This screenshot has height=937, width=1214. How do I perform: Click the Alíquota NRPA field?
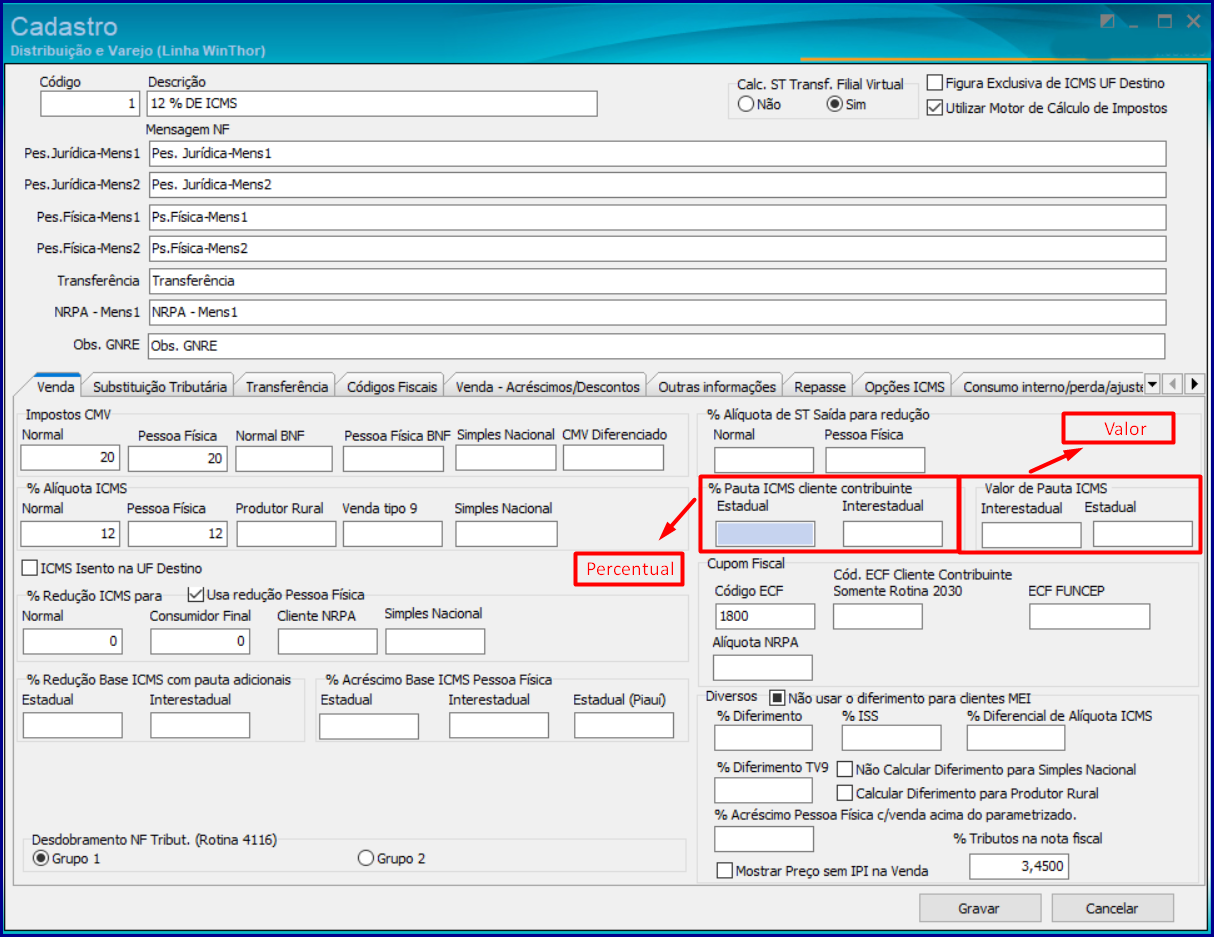(x=763, y=667)
